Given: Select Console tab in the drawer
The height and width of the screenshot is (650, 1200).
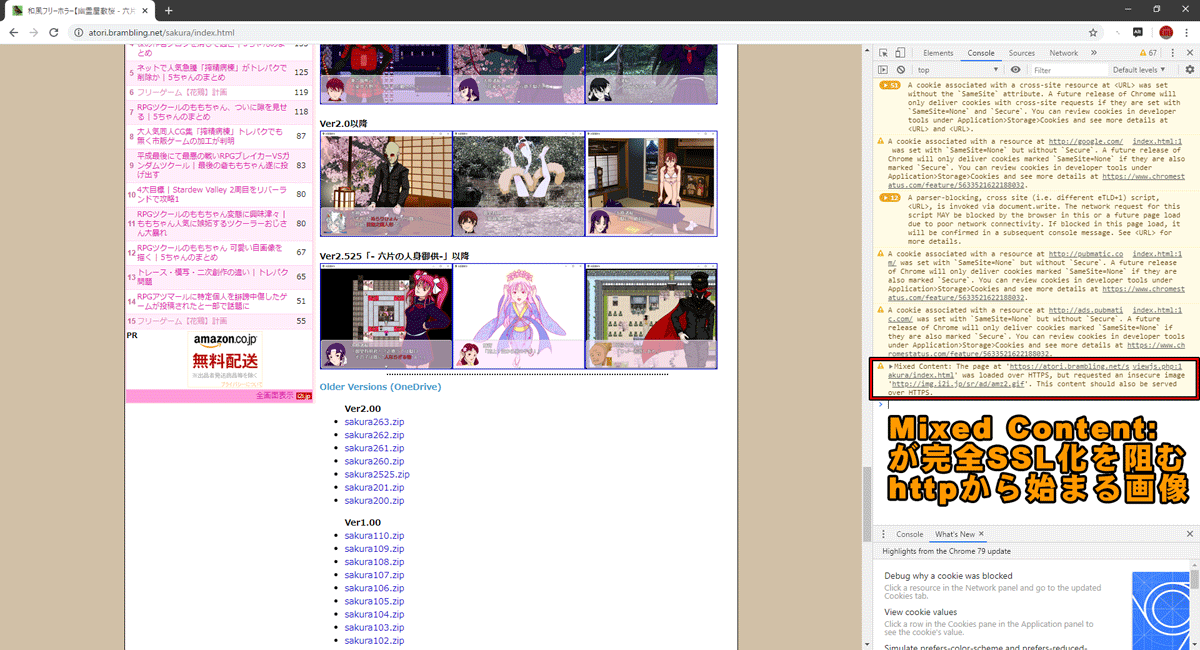Looking at the screenshot, I should coord(909,534).
